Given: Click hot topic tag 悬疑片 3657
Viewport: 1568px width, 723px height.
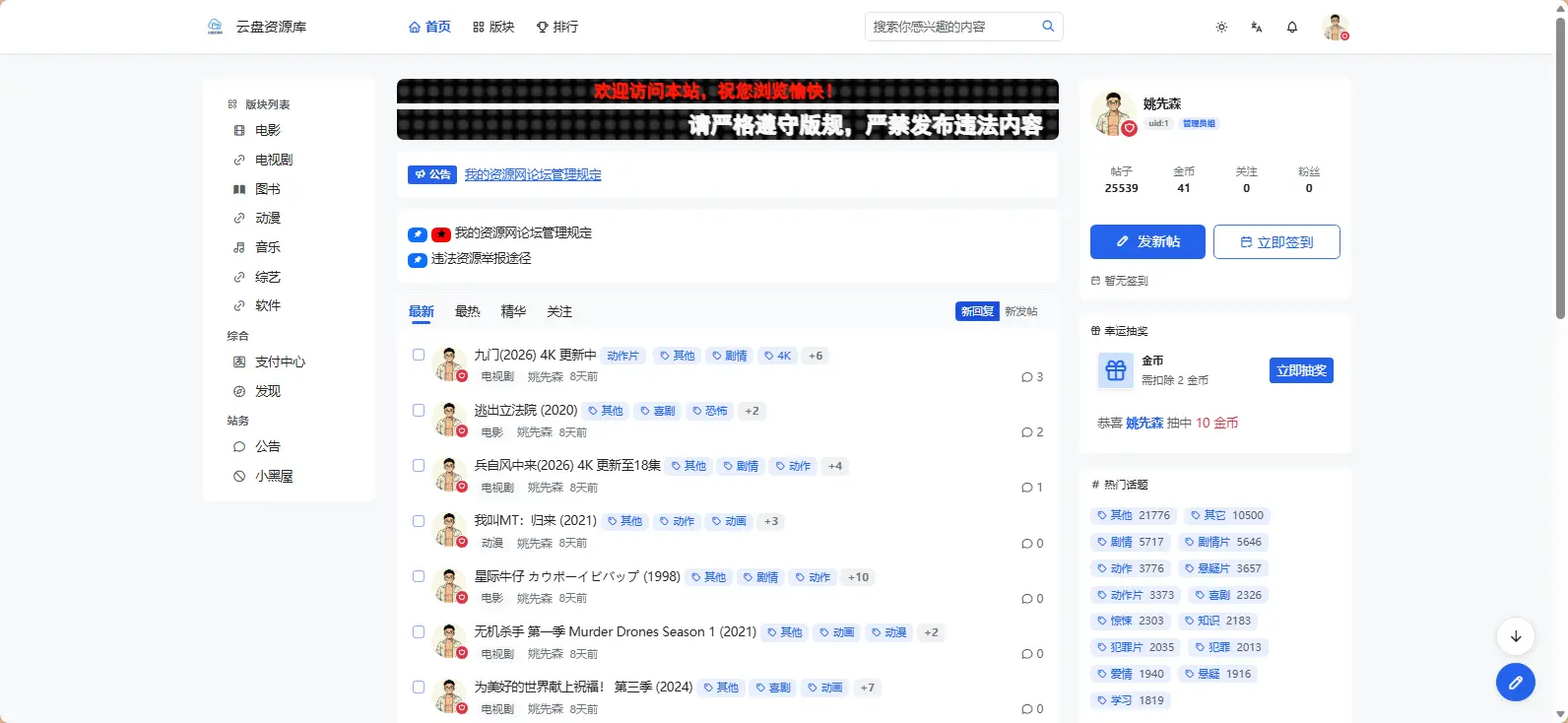Looking at the screenshot, I should click(1222, 568).
